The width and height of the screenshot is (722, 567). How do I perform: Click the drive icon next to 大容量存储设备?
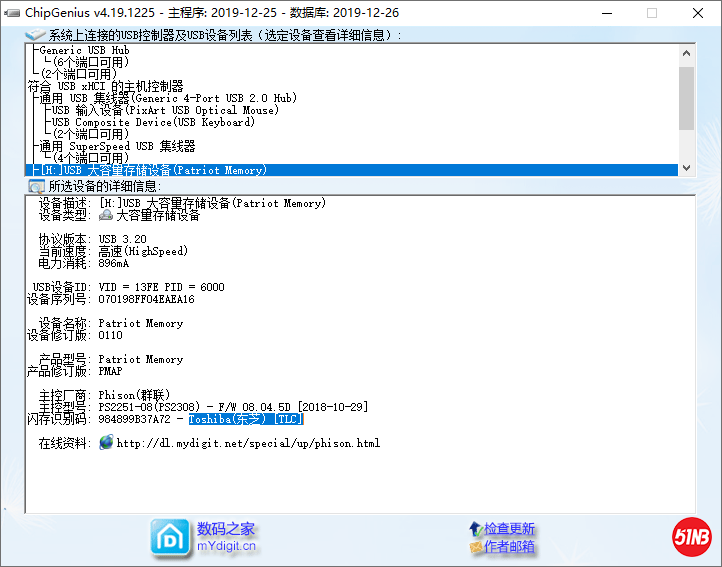(106, 216)
